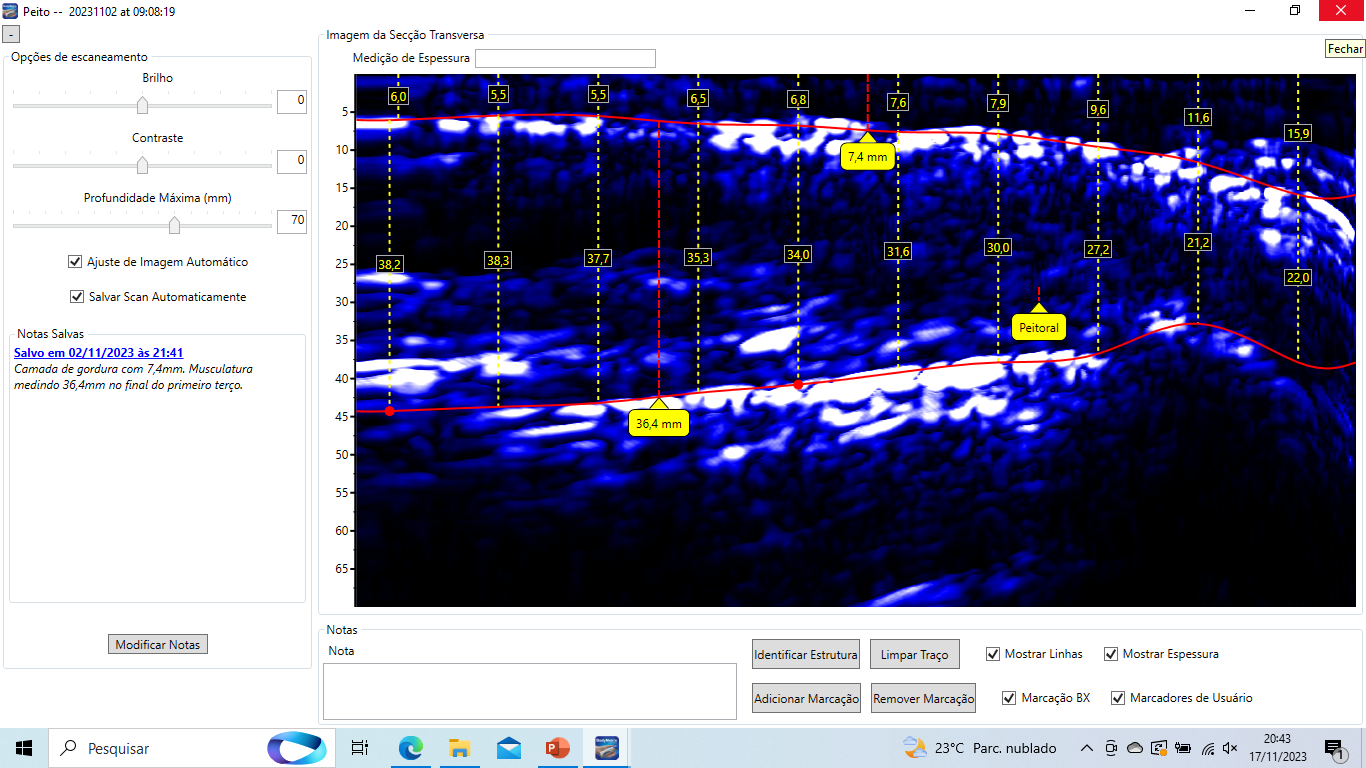The height and width of the screenshot is (768, 1366).
Task: Open the Mail app in taskbar
Action: click(508, 748)
